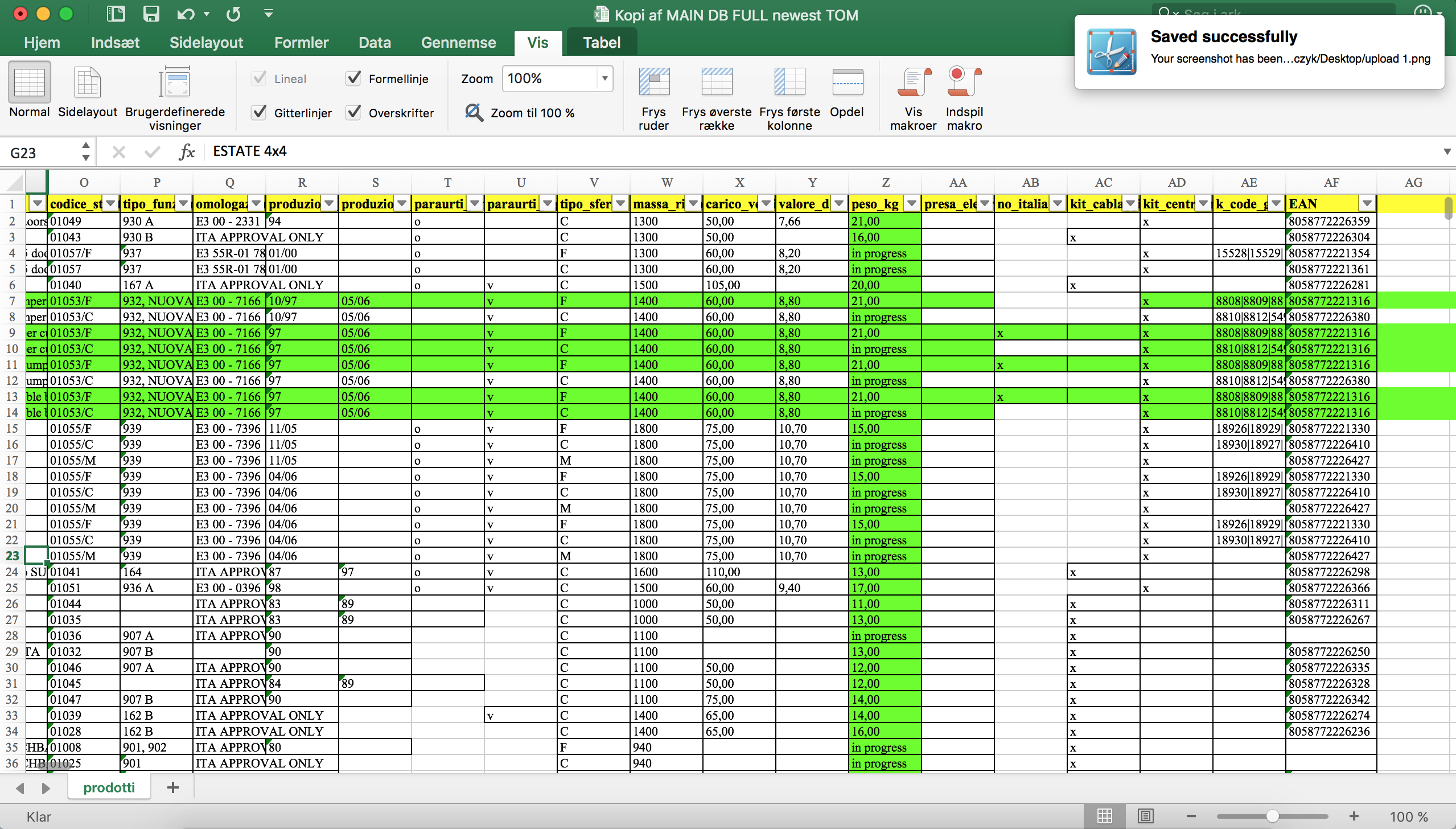Image resolution: width=1456 pixels, height=829 pixels.
Task: Open filter dropdown on peso_kg column
Action: pyautogui.click(x=912, y=204)
